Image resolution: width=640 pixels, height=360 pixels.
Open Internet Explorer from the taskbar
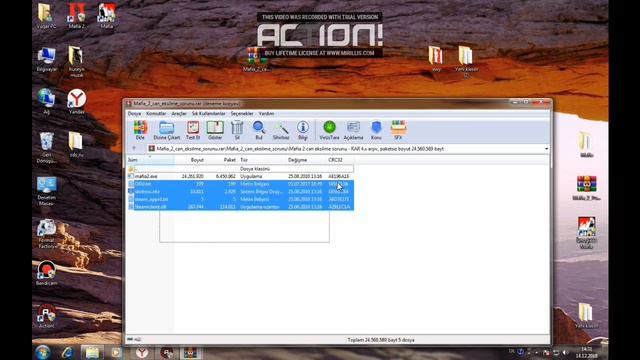(67, 352)
